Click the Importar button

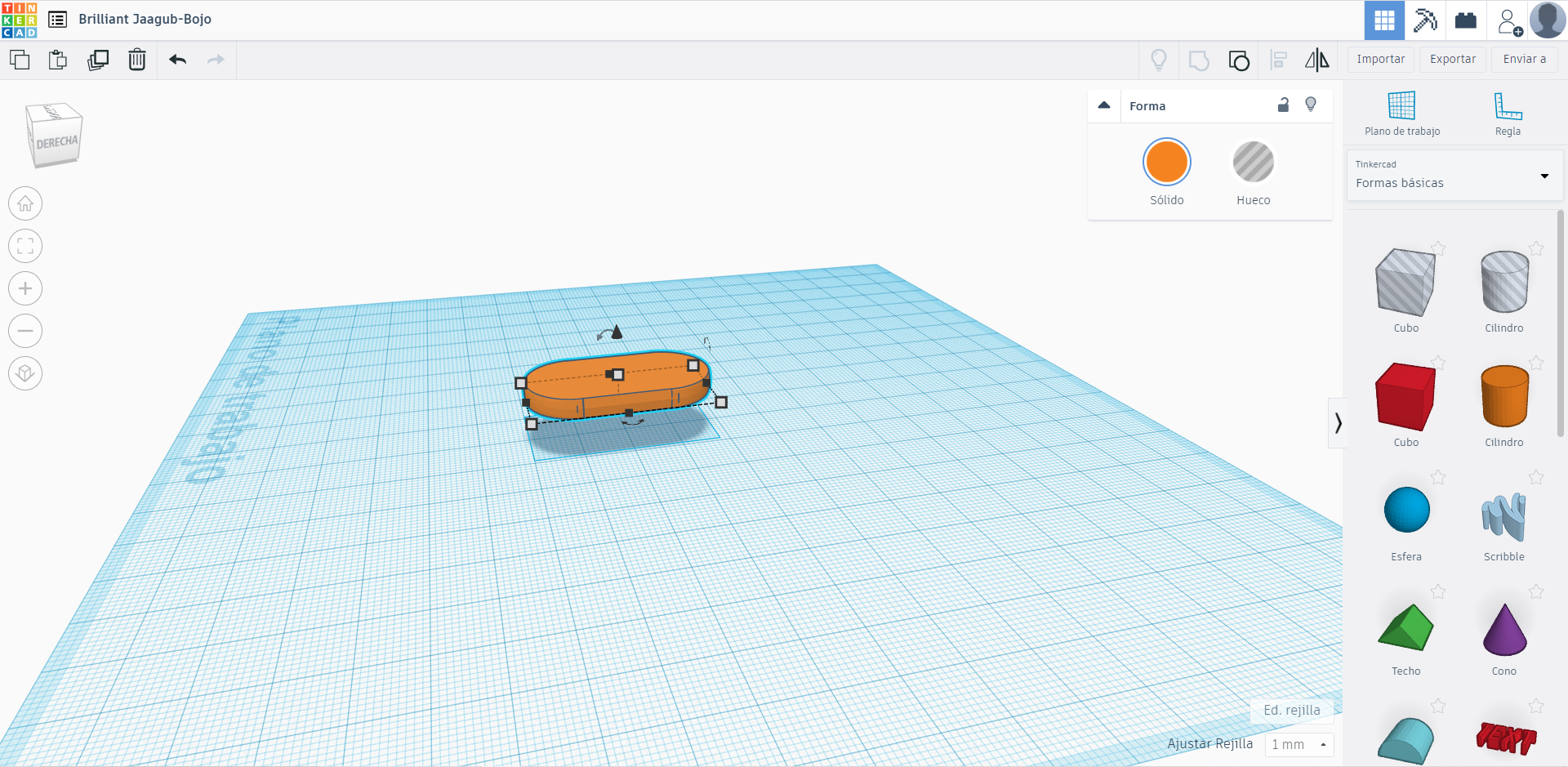click(x=1381, y=59)
